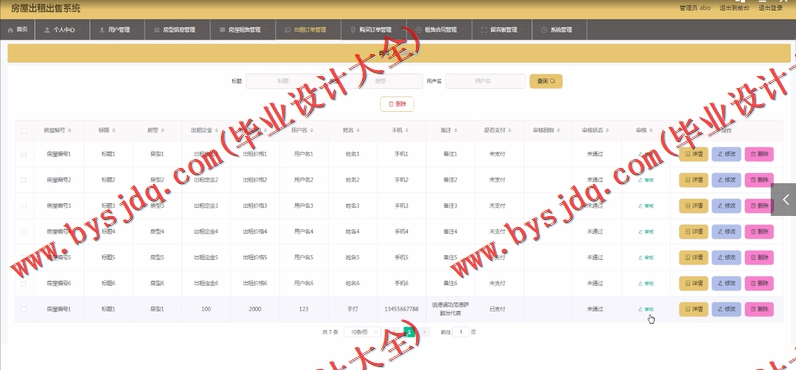Screen dimensions: 796x370
Task: Click the 查询 search button
Action: (546, 81)
